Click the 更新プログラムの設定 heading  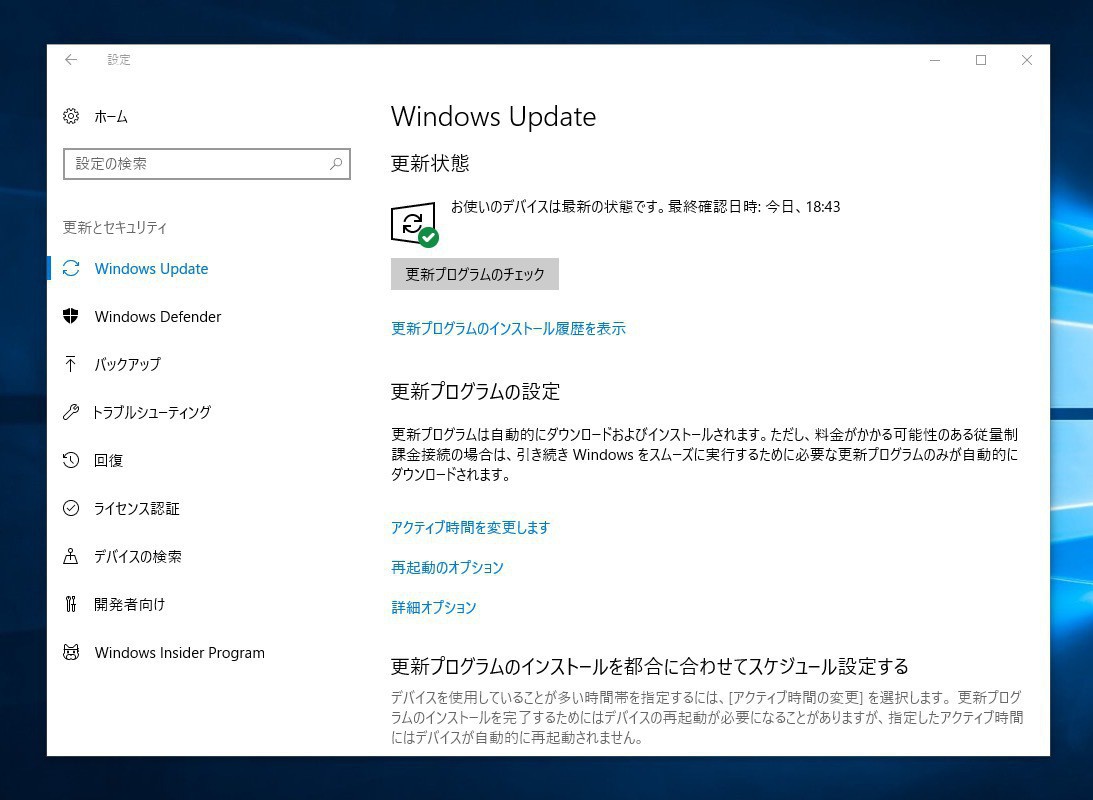coord(475,392)
